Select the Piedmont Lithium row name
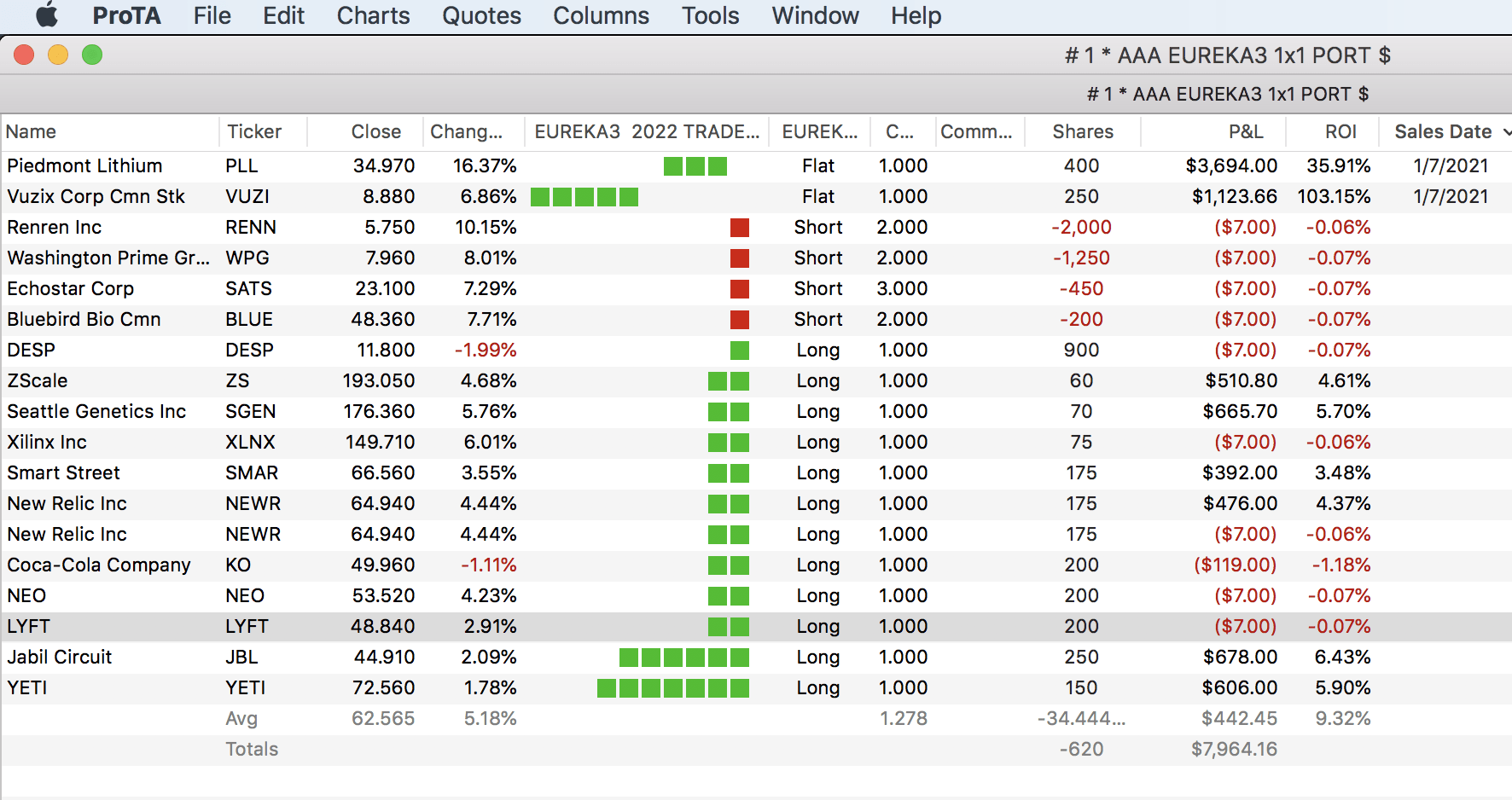This screenshot has height=800, width=1512. (84, 165)
